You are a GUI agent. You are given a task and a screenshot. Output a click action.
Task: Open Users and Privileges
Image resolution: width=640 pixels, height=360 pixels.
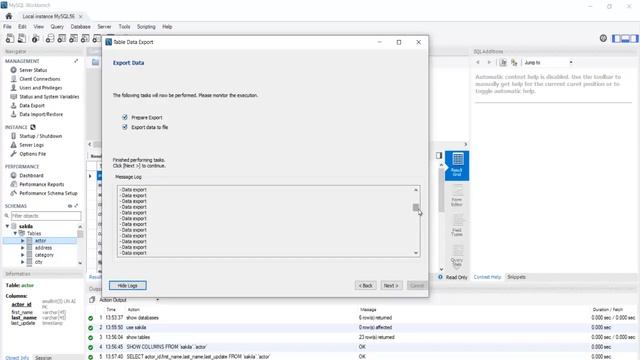click(40, 88)
